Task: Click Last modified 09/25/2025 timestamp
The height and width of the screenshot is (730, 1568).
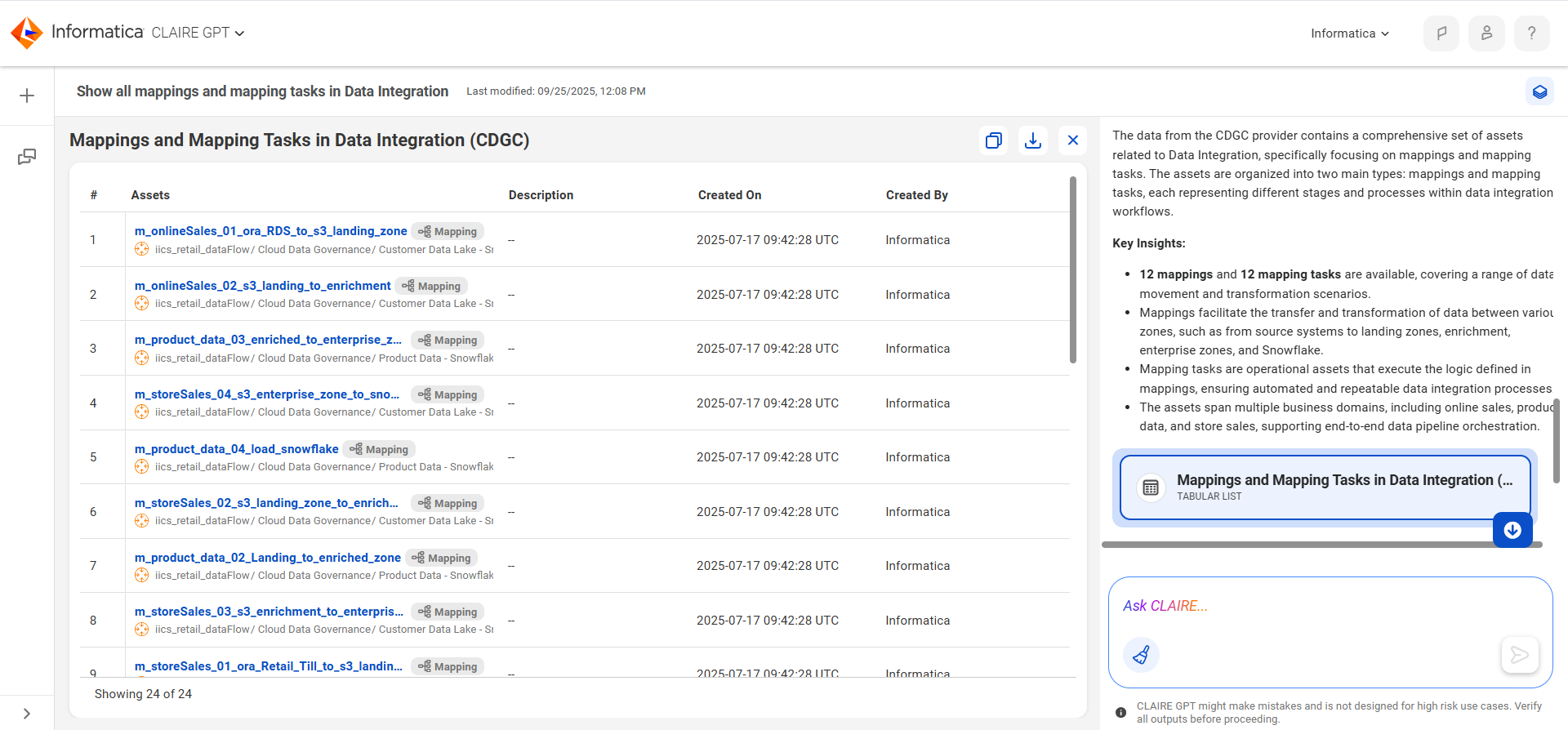Action: click(x=556, y=91)
